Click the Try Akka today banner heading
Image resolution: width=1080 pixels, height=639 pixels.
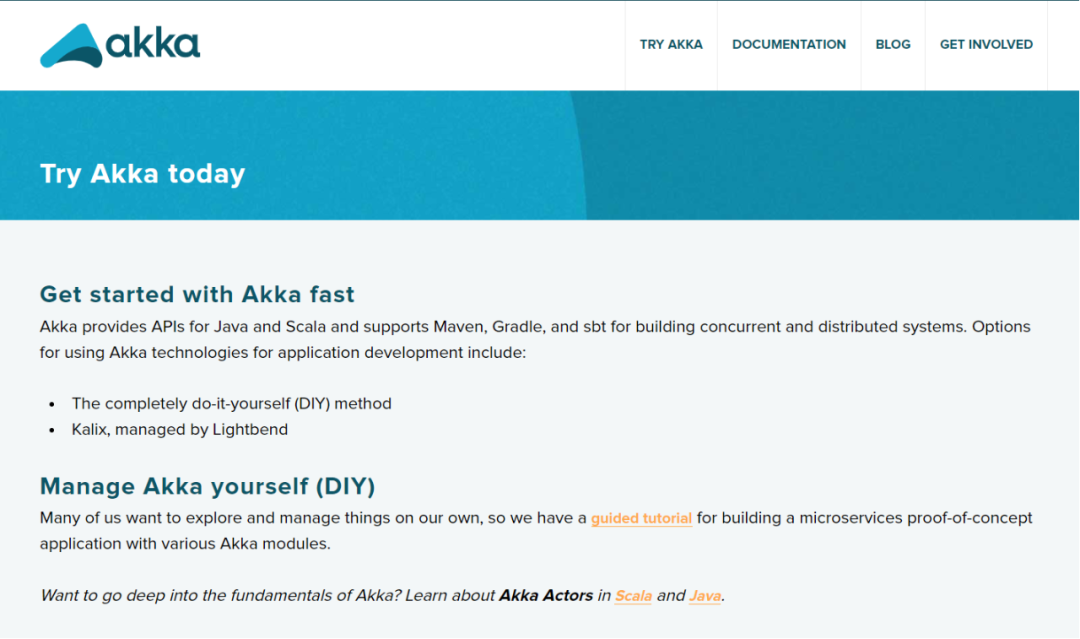pyautogui.click(x=143, y=174)
